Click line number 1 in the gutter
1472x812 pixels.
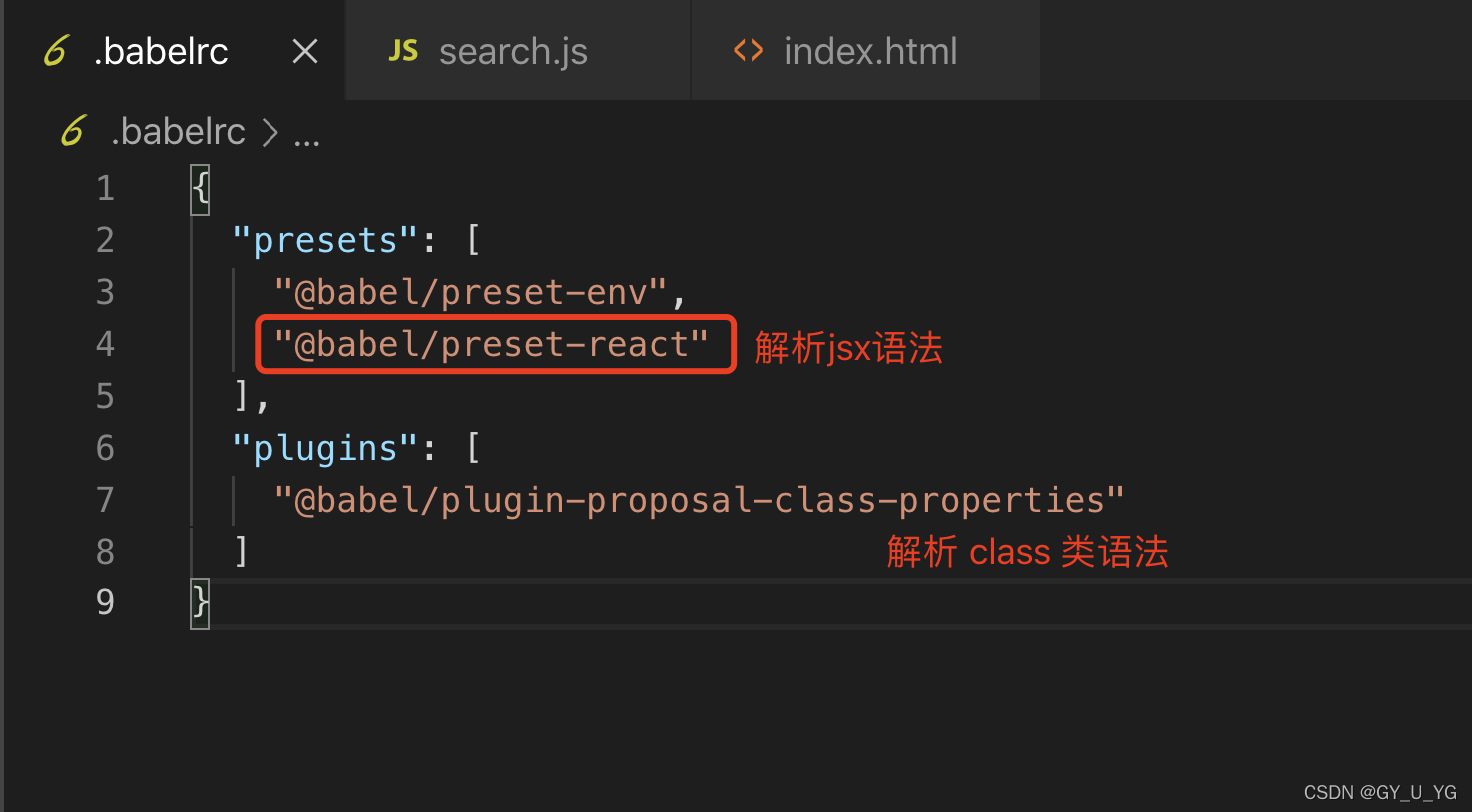(105, 188)
